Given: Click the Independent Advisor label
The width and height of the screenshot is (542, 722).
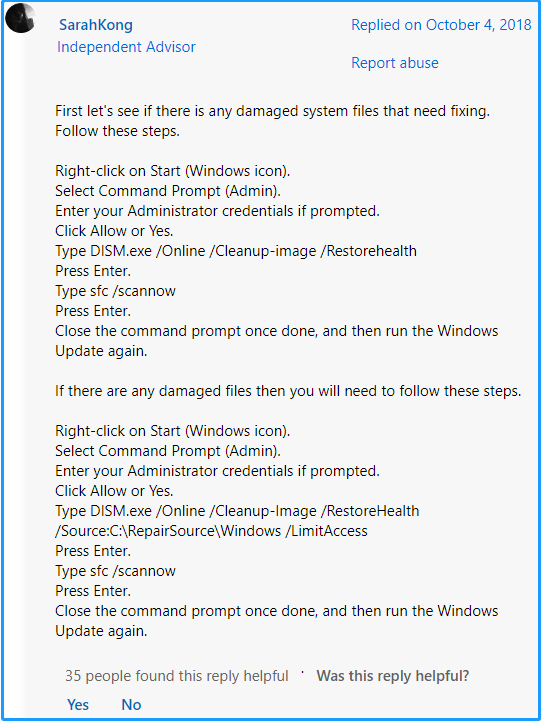Looking at the screenshot, I should point(126,47).
